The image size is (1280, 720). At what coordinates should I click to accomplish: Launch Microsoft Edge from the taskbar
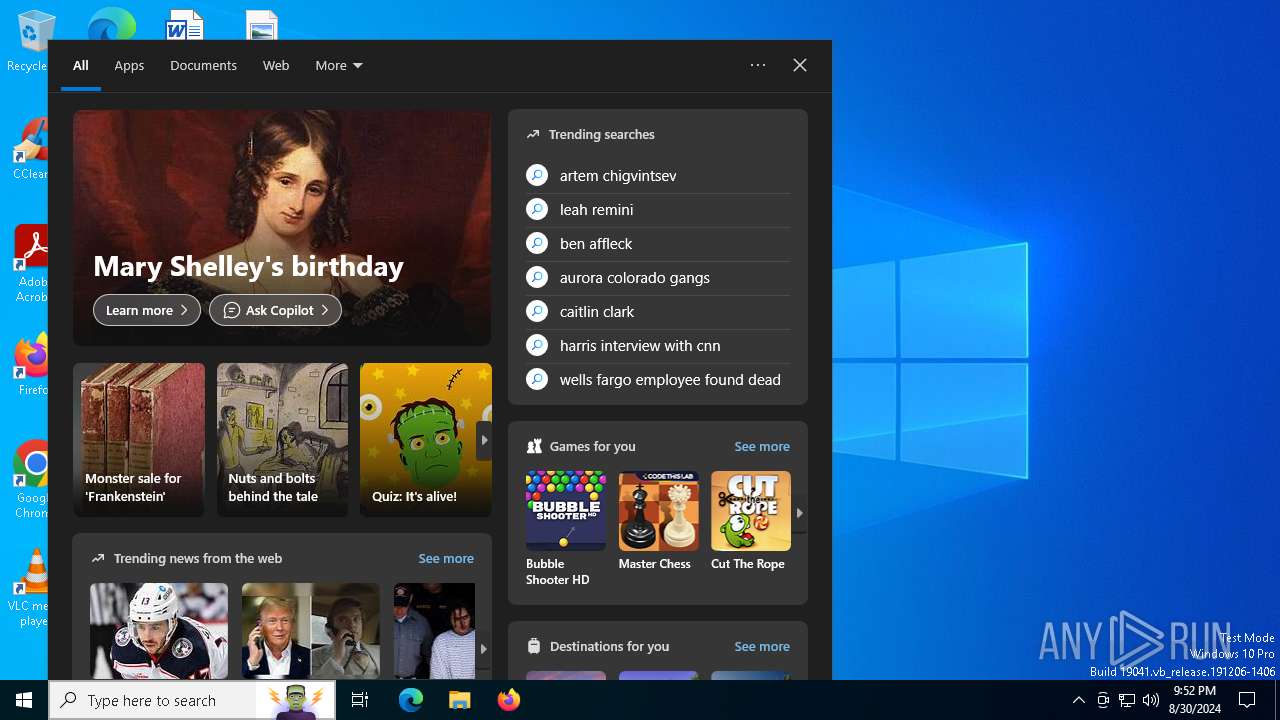tap(411, 700)
